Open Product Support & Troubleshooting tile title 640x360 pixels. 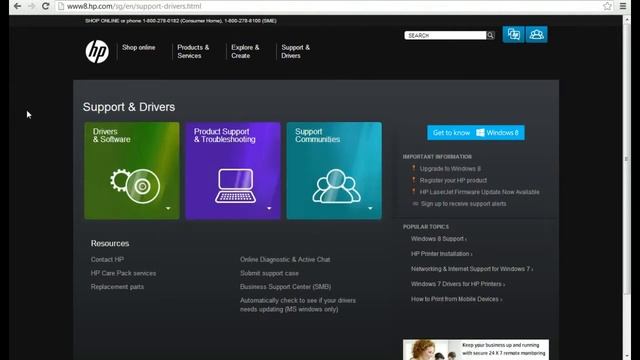(224, 136)
